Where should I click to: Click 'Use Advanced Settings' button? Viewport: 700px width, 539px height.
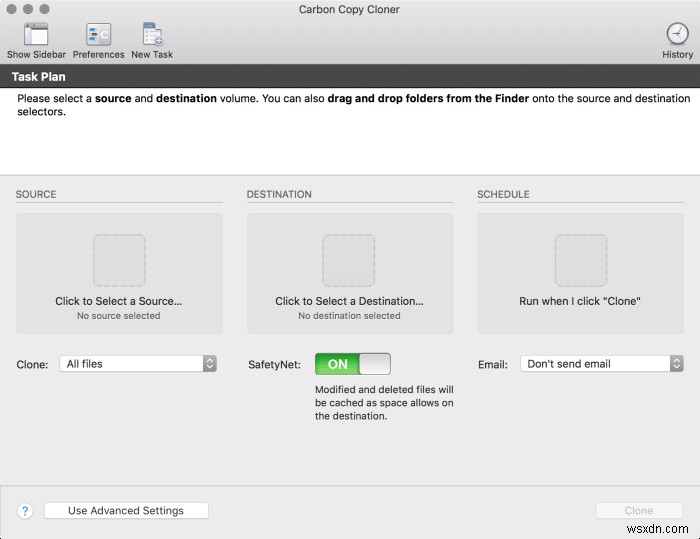pyautogui.click(x=126, y=510)
